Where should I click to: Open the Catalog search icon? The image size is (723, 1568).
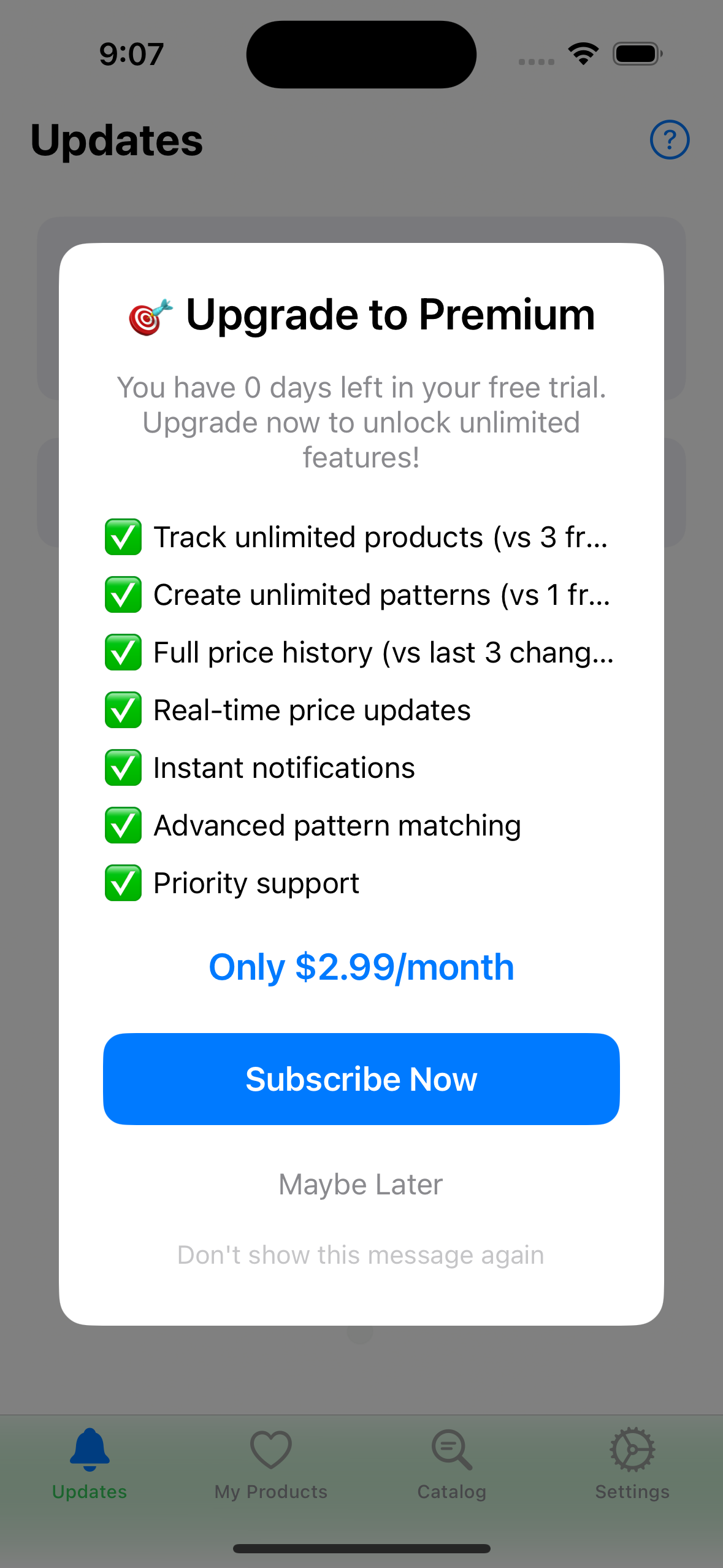click(x=451, y=1448)
